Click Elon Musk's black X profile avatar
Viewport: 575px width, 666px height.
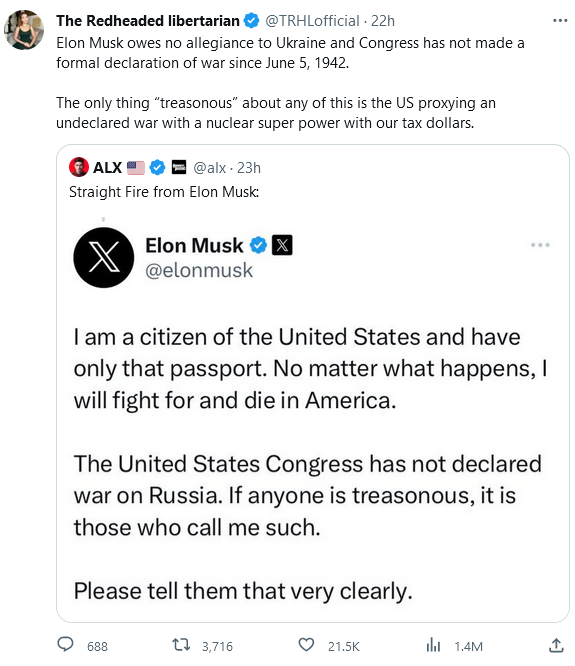click(104, 257)
